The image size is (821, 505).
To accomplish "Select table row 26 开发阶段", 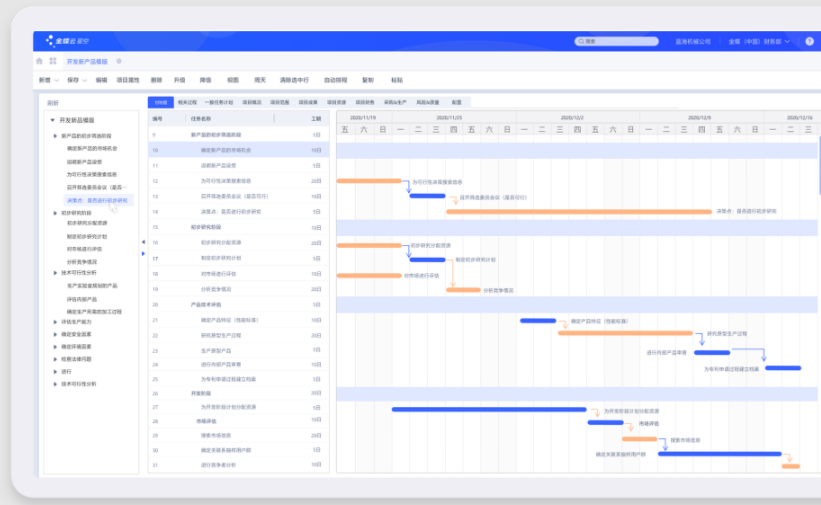I will [239, 393].
